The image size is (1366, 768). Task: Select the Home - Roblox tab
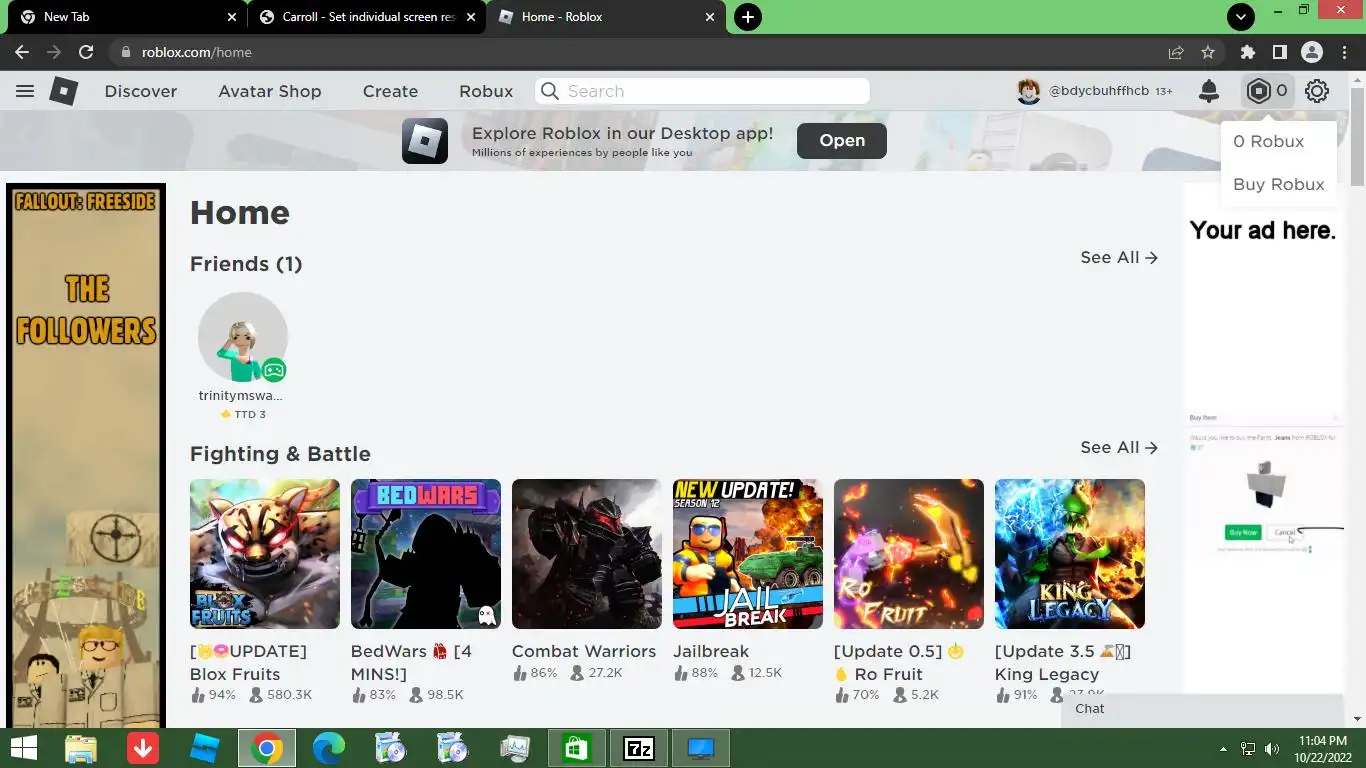click(x=606, y=17)
